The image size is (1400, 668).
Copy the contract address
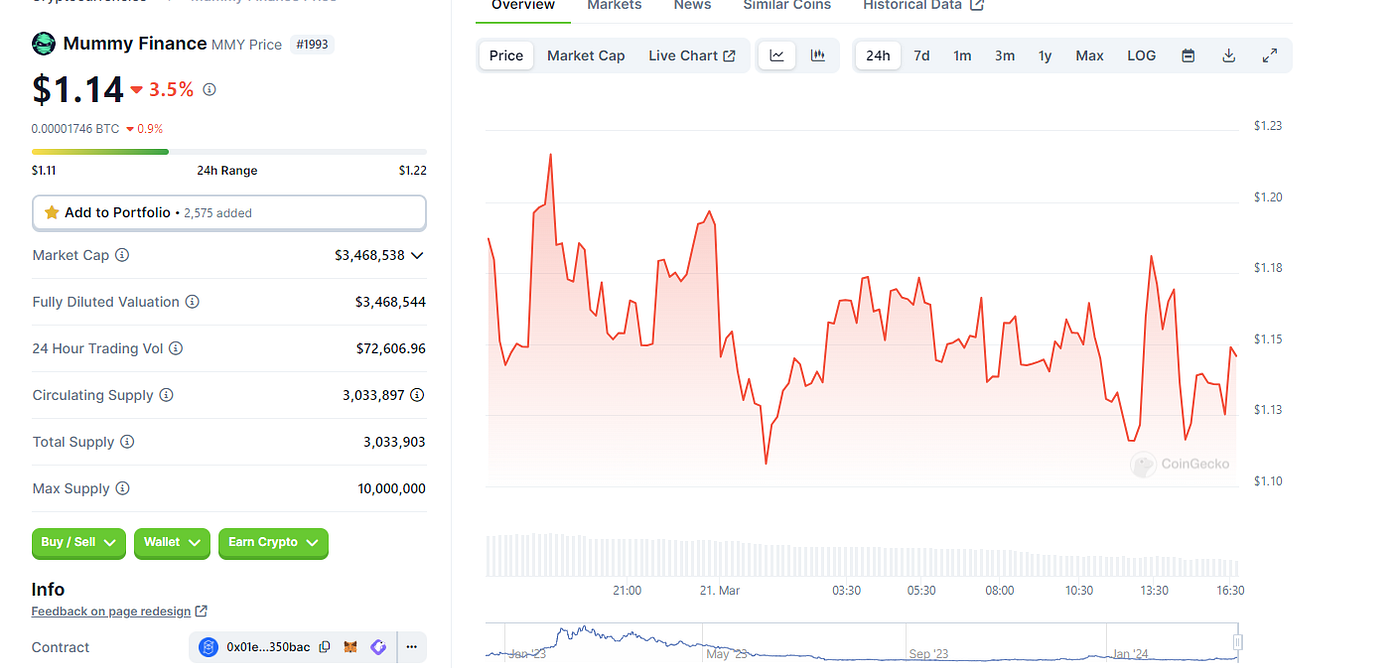click(324, 647)
